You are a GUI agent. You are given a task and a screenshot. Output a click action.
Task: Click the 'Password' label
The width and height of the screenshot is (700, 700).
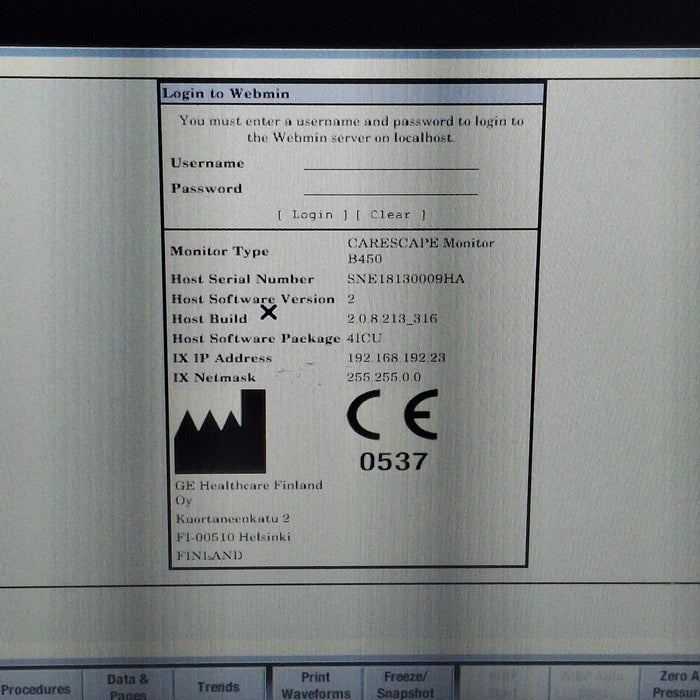[x=207, y=188]
